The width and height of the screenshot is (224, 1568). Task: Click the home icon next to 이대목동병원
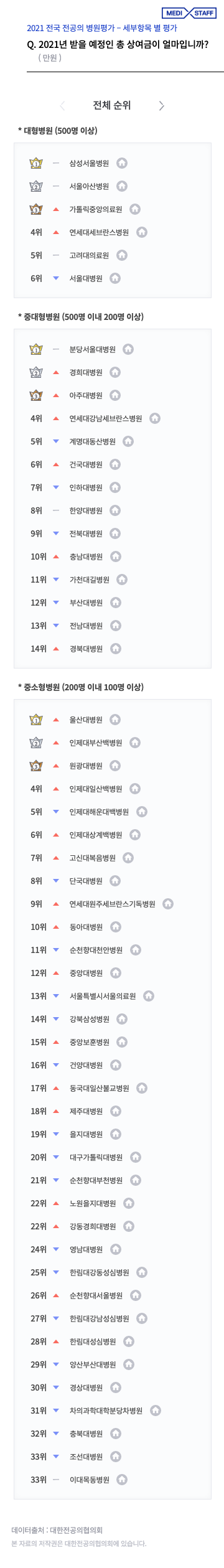coord(123,1480)
